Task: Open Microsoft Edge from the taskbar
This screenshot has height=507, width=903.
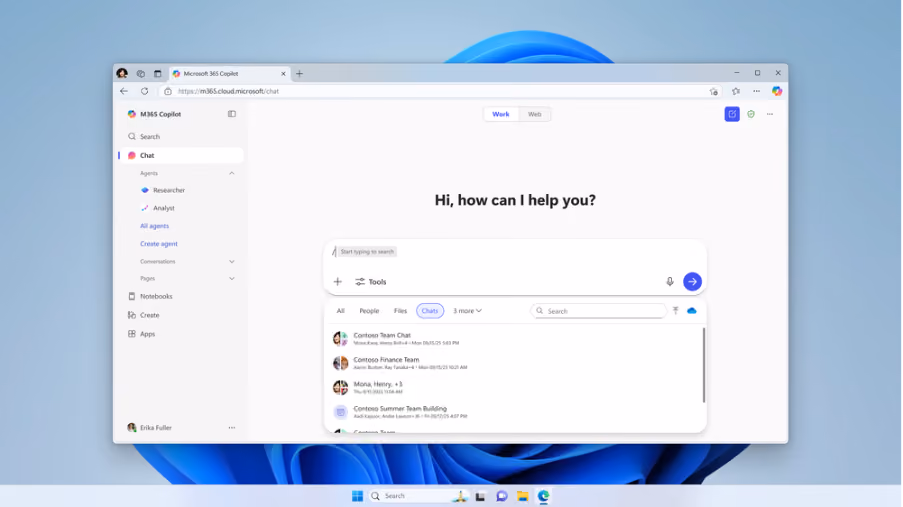Action: [x=543, y=496]
